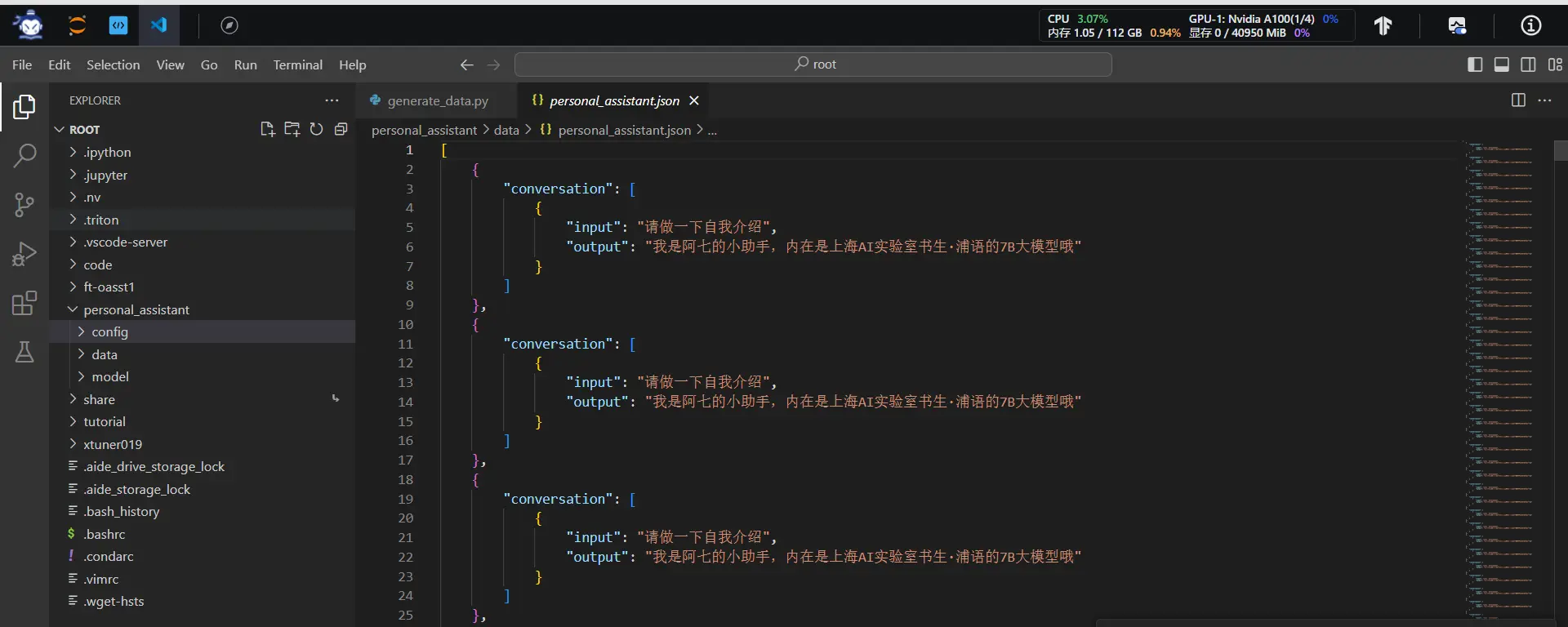Click the Jupyter icon in top bar
Screen dimensions: 1568x627
click(77, 25)
